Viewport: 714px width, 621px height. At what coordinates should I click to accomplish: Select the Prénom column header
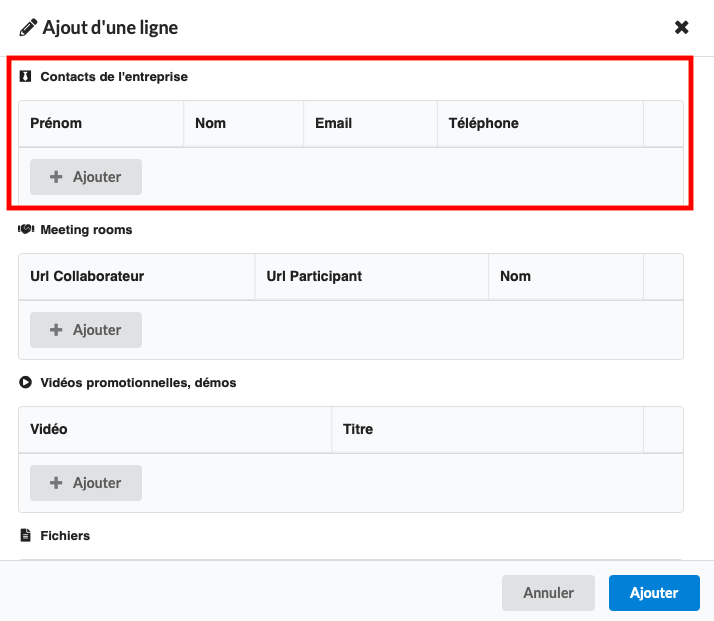(x=56, y=123)
